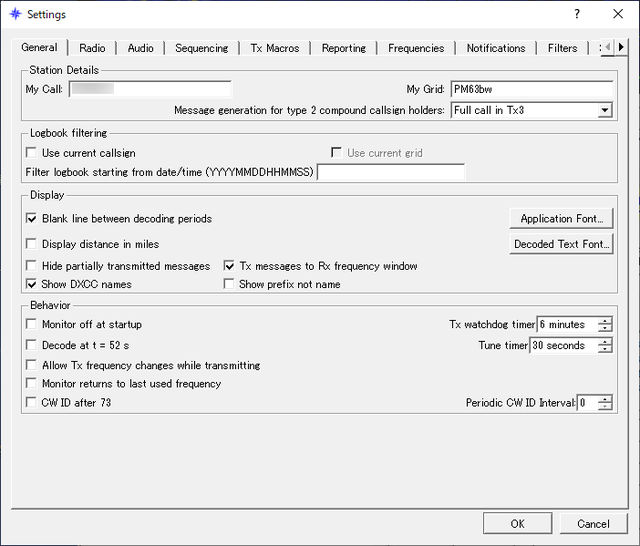Increase the Tx watchdog timer value
Screen dimensions: 640x546
click(x=605, y=321)
